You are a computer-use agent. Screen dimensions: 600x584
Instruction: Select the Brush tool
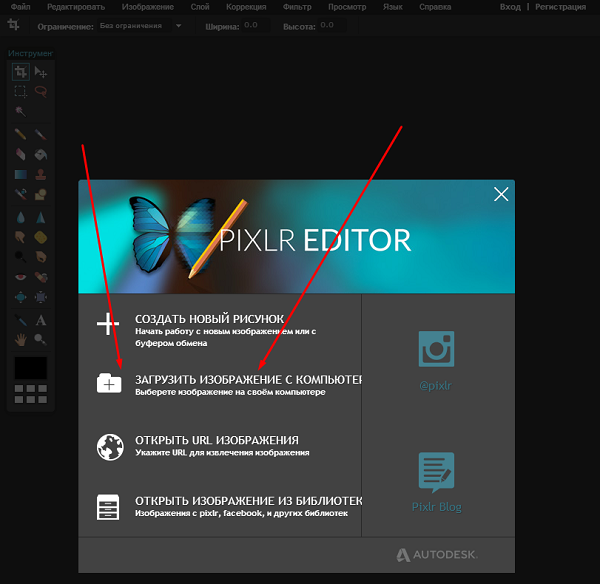(x=41, y=134)
